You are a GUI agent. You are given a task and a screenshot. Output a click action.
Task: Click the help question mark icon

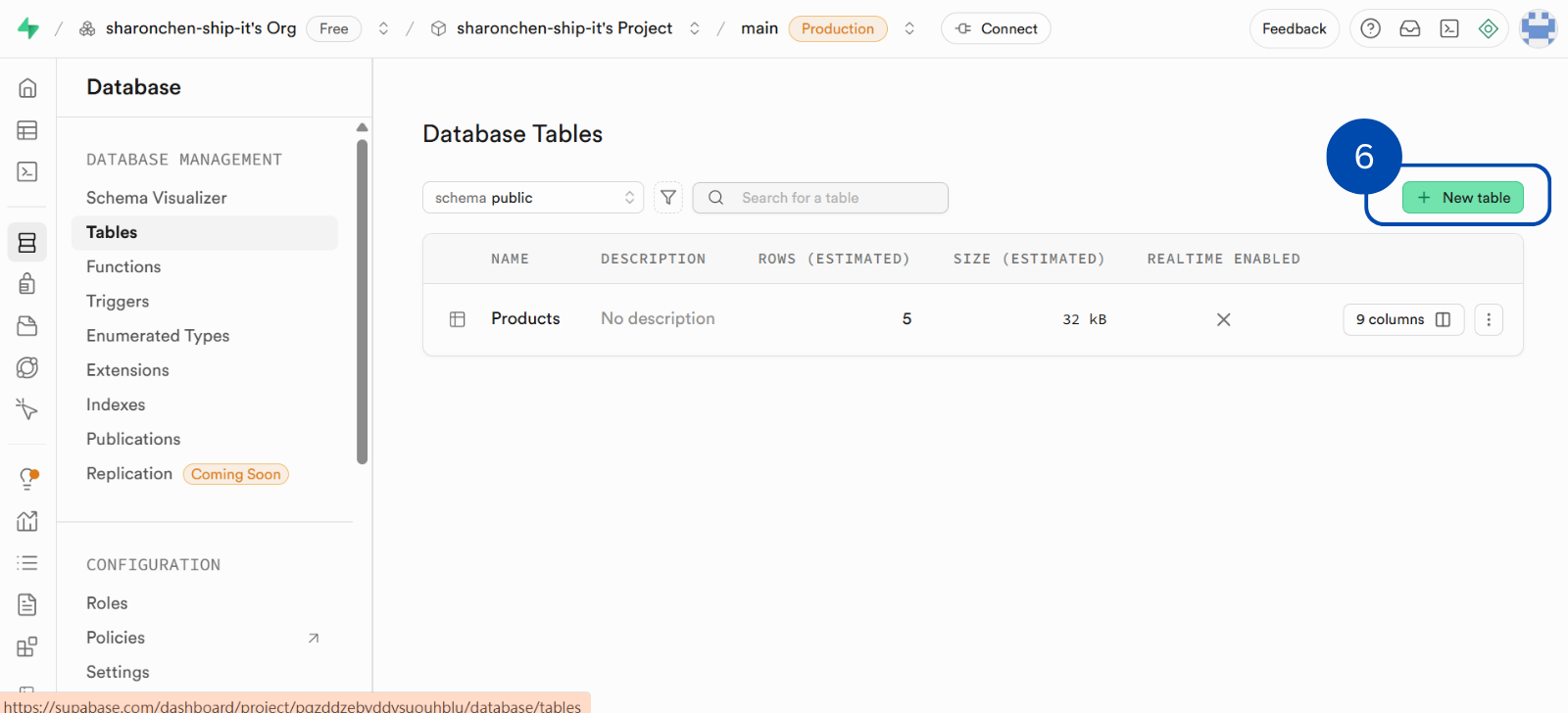tap(1370, 28)
